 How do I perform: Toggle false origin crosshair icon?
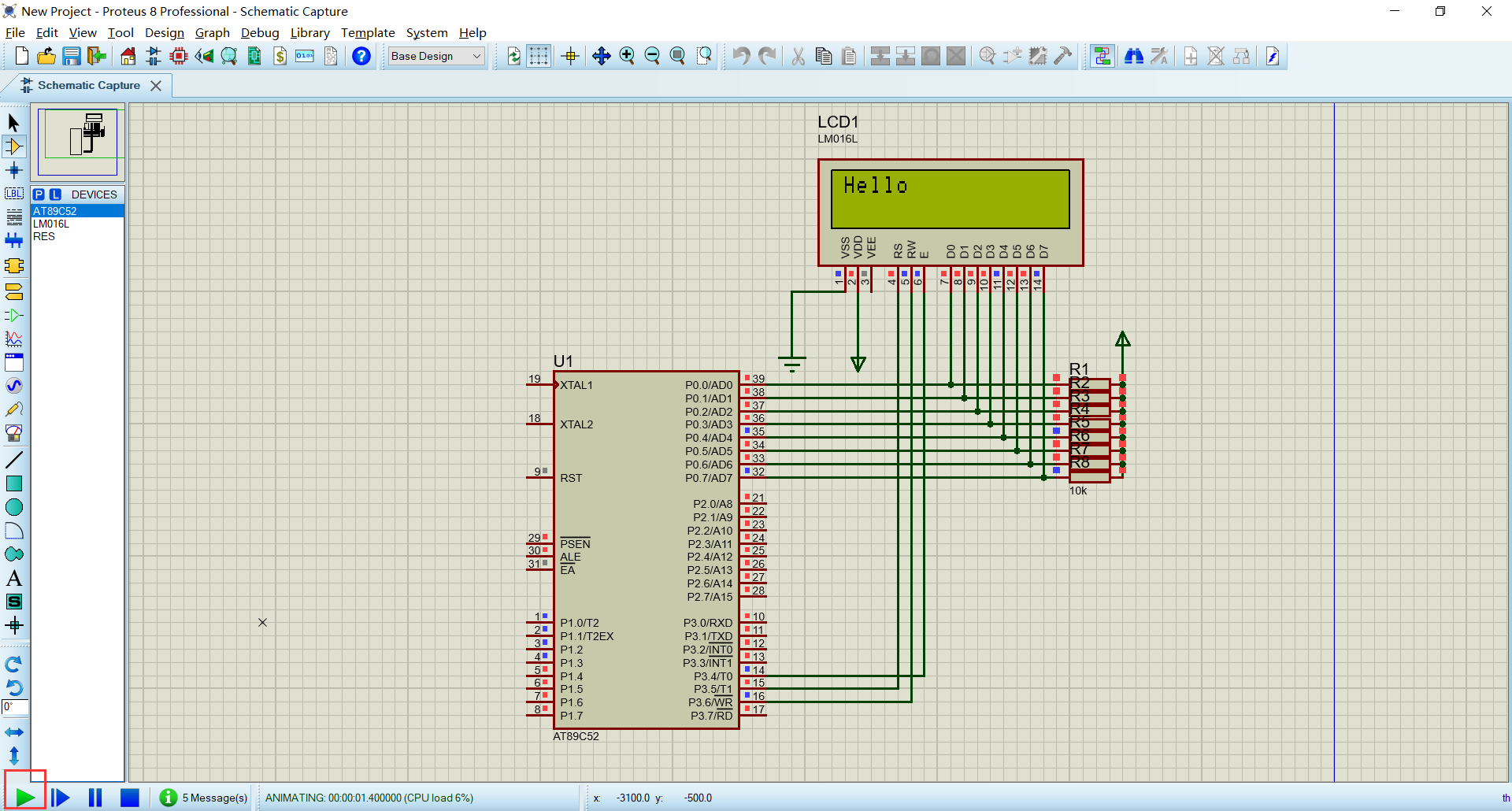pyautogui.click(x=571, y=56)
